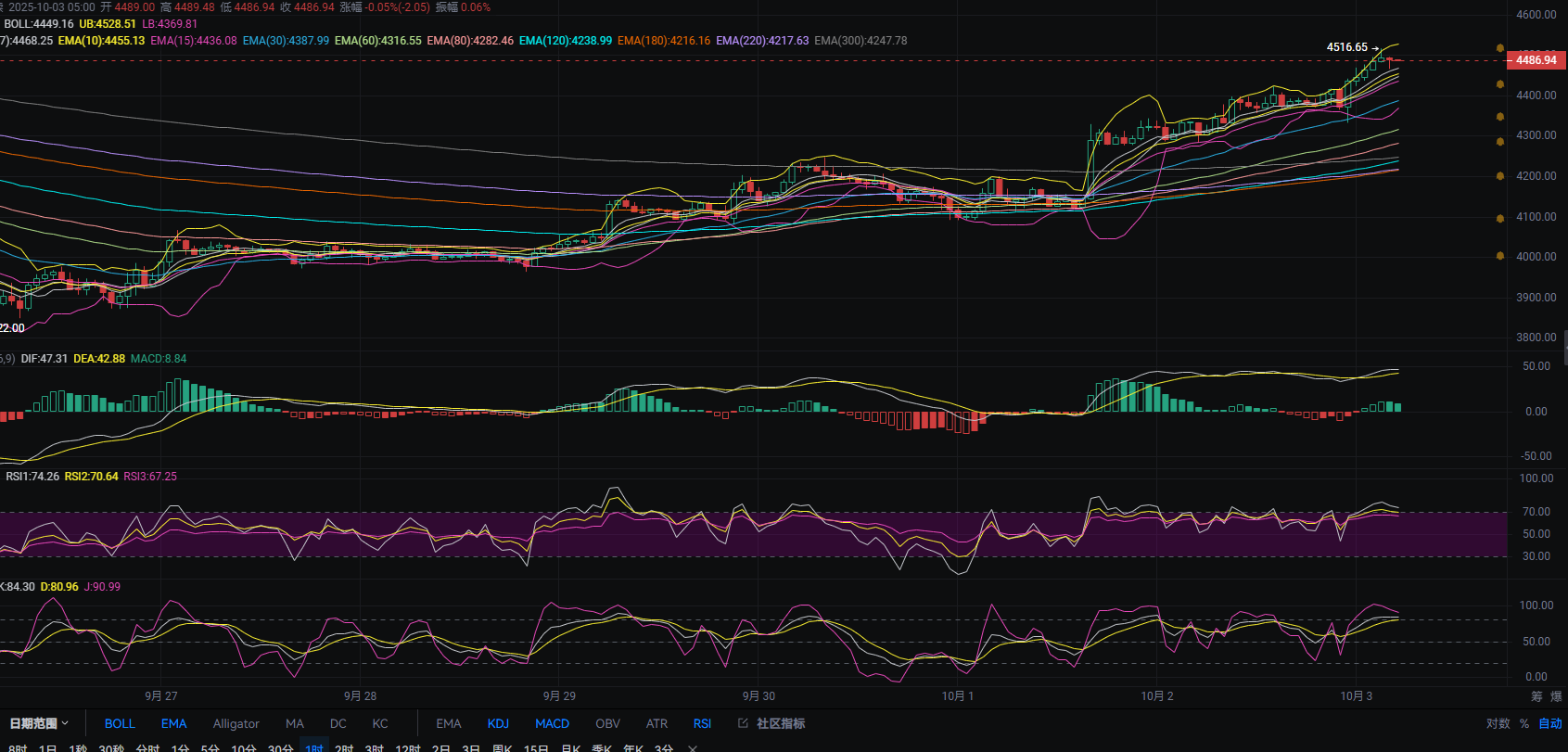Select the 周K weekly timeframe tab
Screen dimensions: 1568x752
[502, 748]
